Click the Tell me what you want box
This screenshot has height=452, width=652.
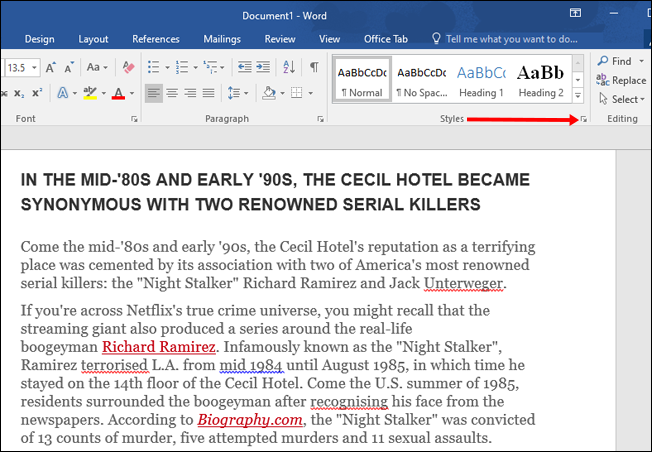505,39
